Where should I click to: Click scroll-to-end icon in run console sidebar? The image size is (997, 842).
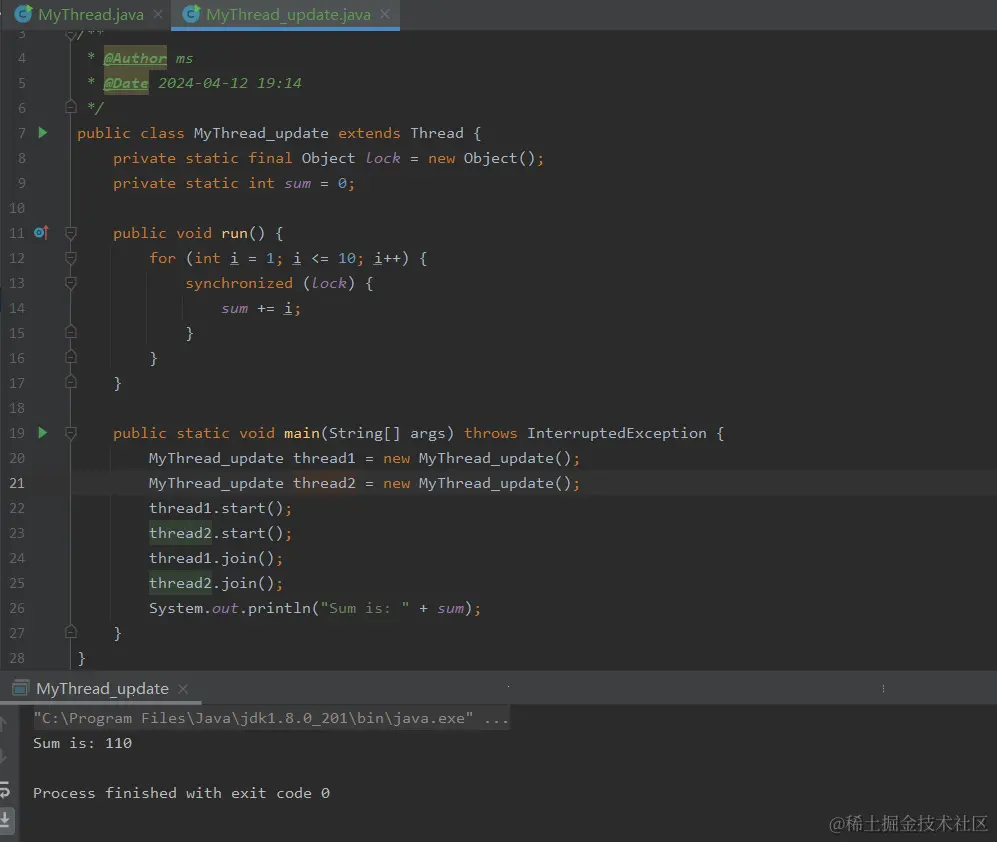(5, 818)
